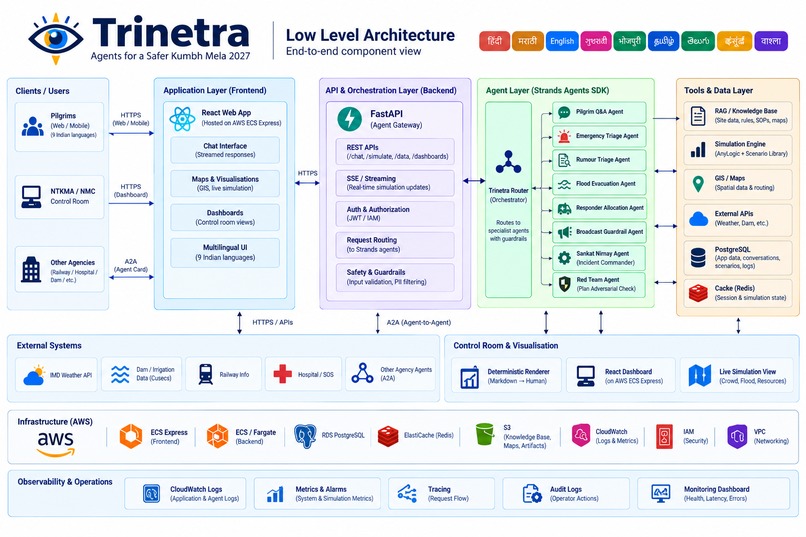Click the Broadcast Guardrail Agent megaphone icon

(x=564, y=232)
